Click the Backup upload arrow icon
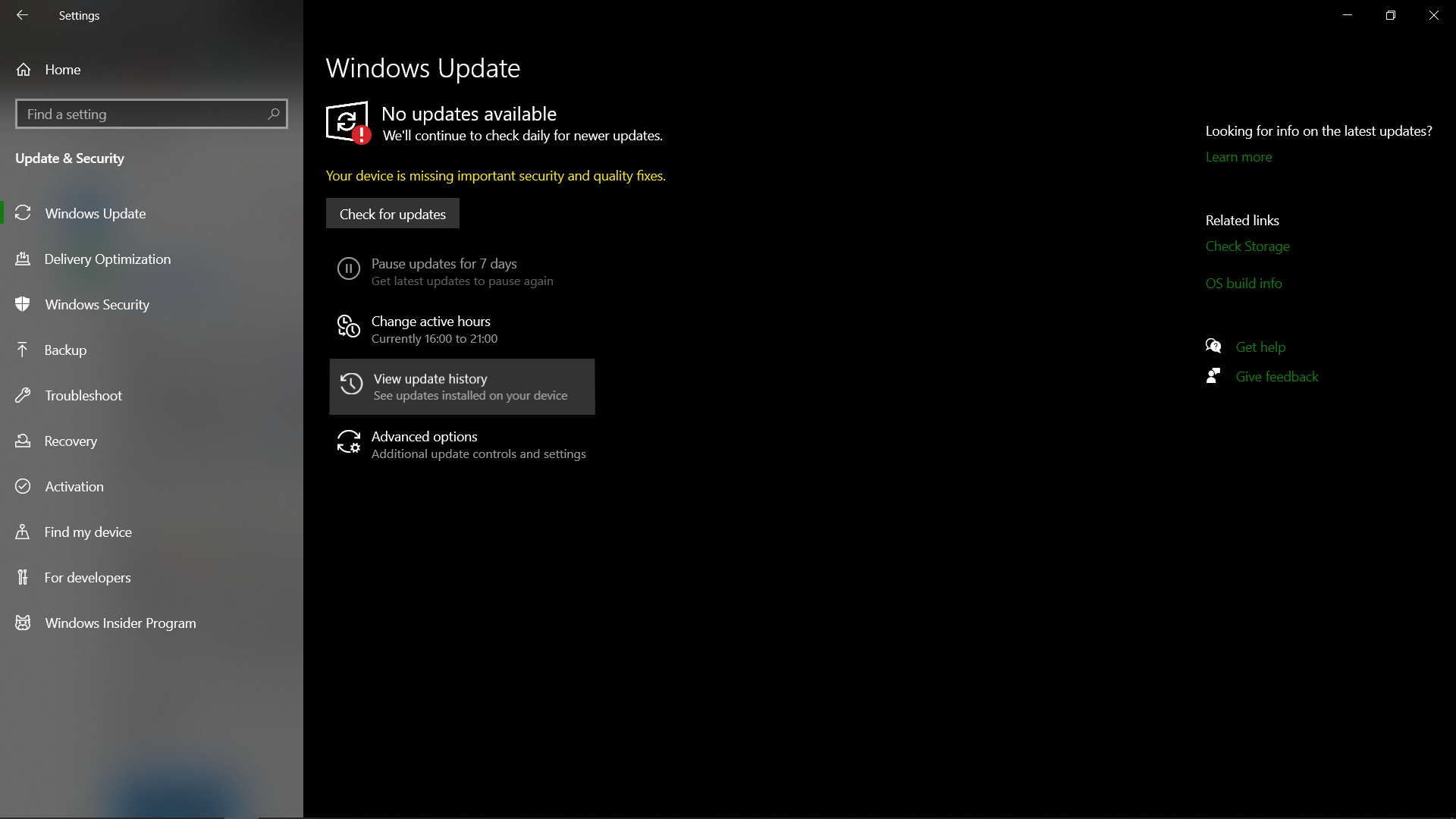The height and width of the screenshot is (819, 1456). 23,350
